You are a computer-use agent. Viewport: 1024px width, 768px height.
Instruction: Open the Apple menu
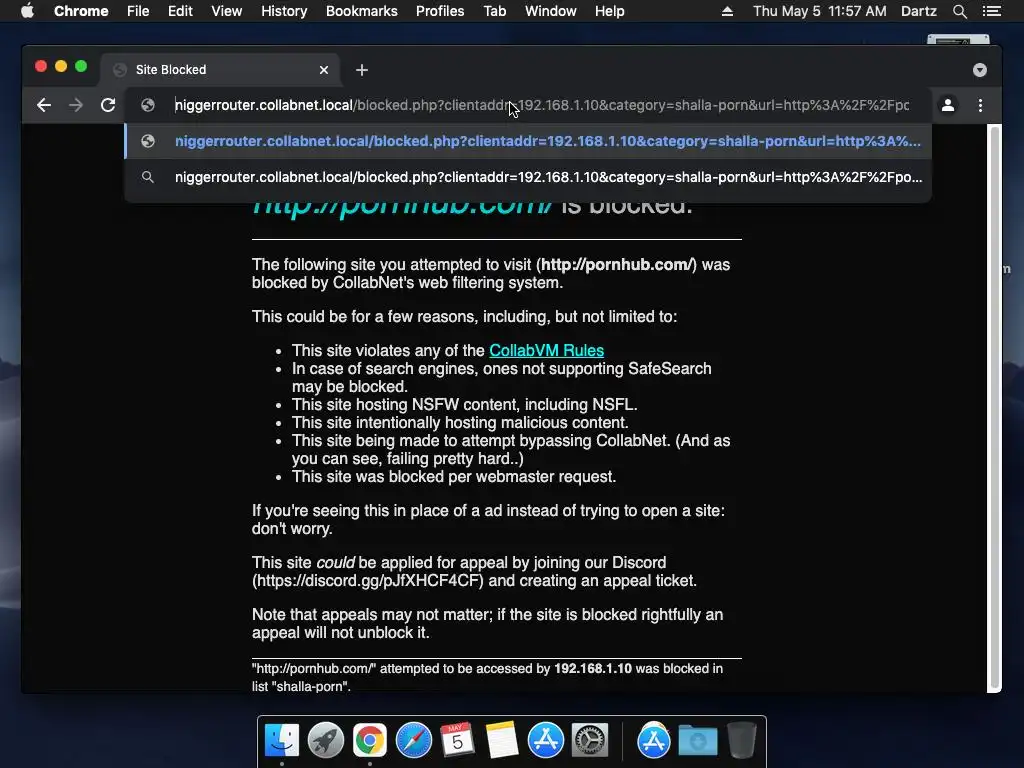click(x=27, y=11)
